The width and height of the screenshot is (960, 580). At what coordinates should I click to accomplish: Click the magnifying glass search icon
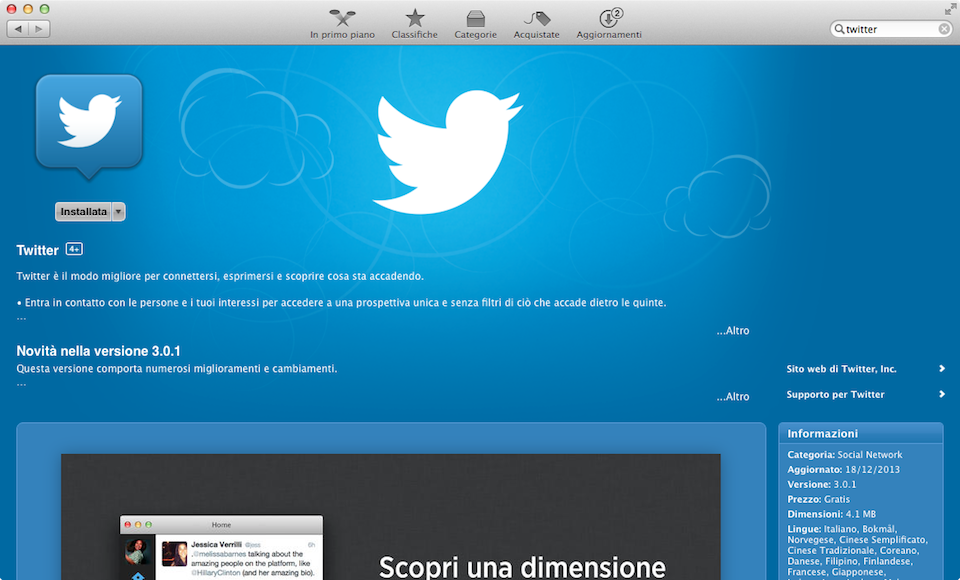(x=839, y=29)
